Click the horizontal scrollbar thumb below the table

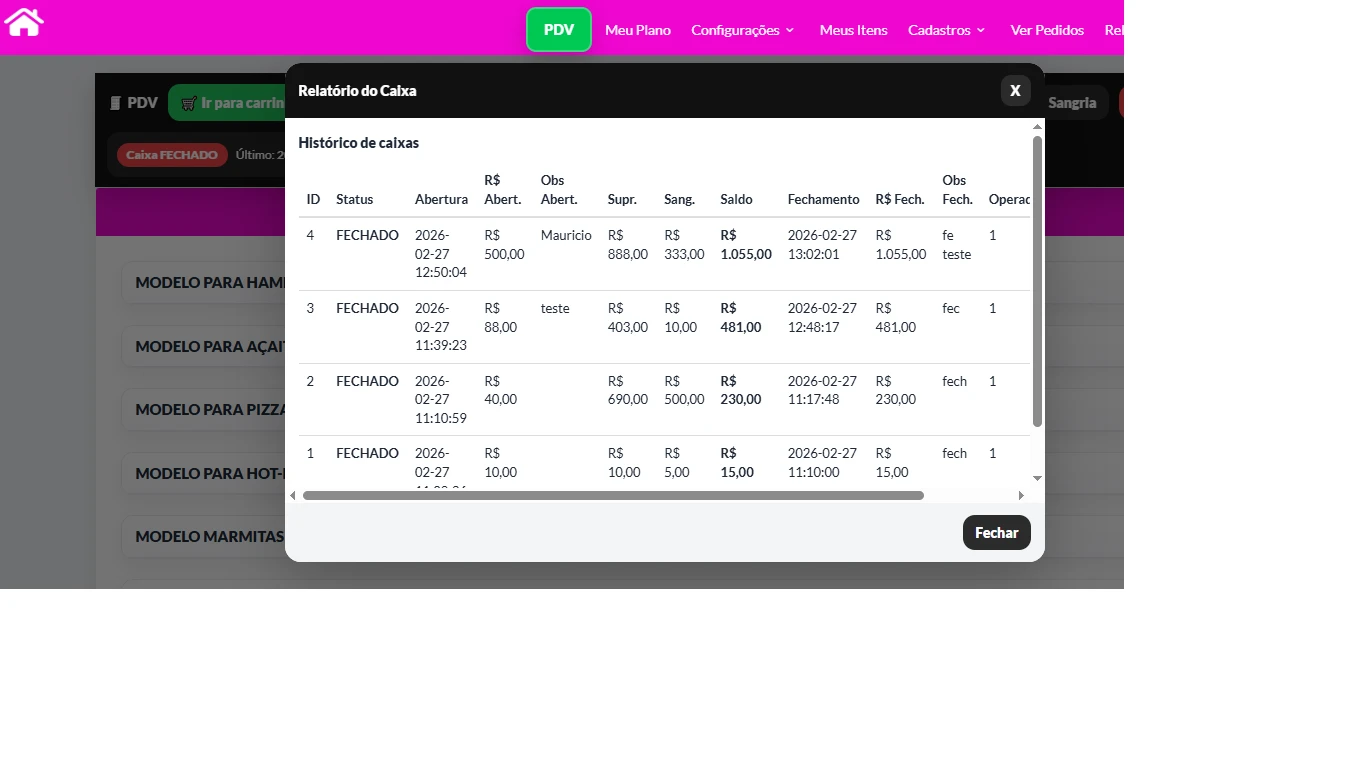coord(613,495)
